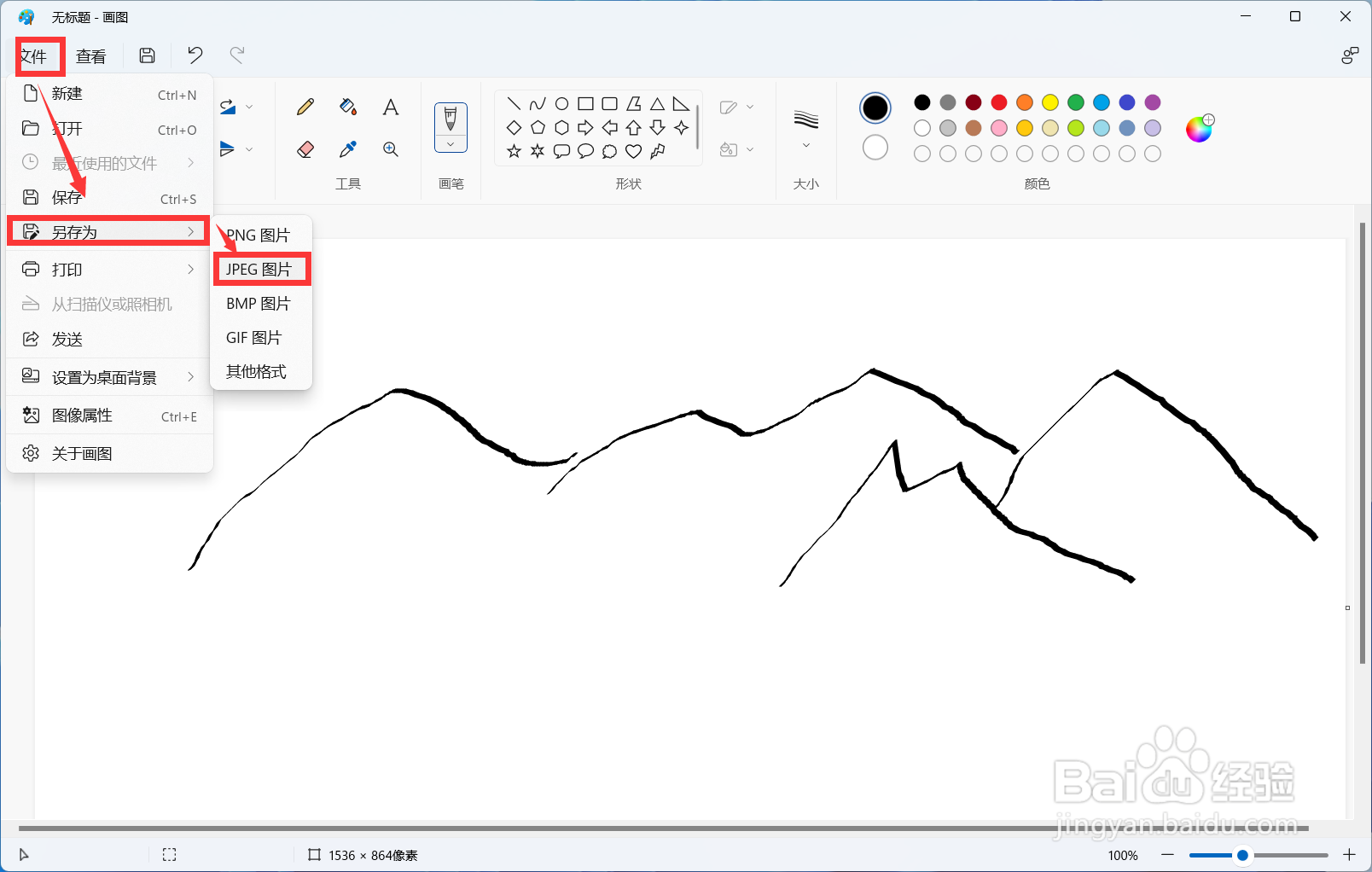The height and width of the screenshot is (872, 1372).
Task: Click 保存 (Save) in File menu
Action: (109, 198)
